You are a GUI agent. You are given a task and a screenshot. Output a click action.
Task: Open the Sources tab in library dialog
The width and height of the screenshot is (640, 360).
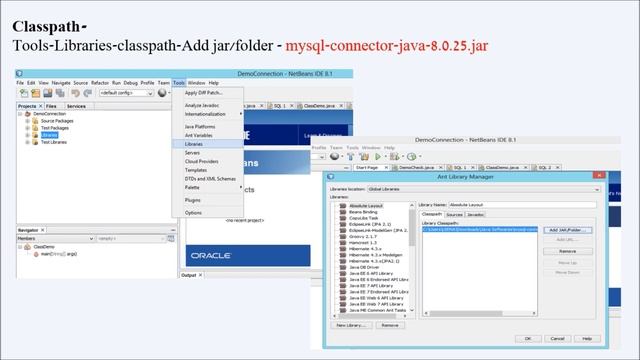pos(454,215)
